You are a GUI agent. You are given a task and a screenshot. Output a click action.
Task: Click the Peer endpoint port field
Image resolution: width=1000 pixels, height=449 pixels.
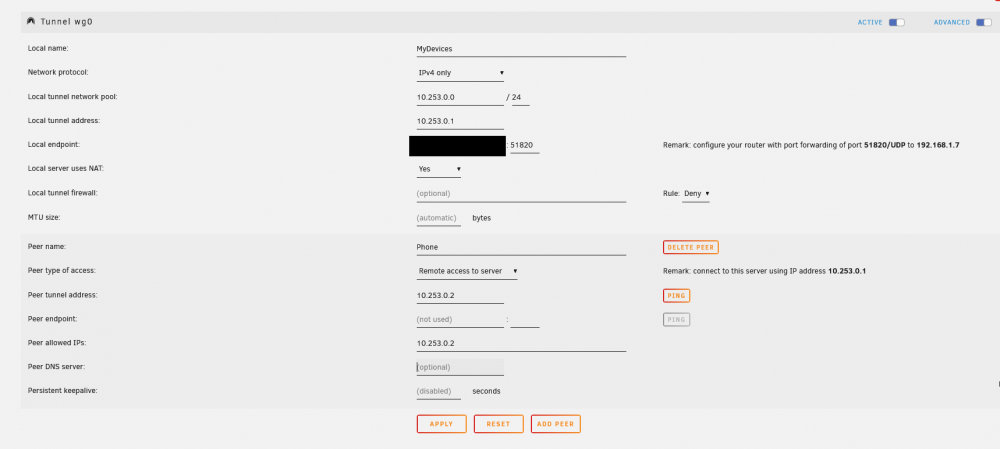point(525,320)
